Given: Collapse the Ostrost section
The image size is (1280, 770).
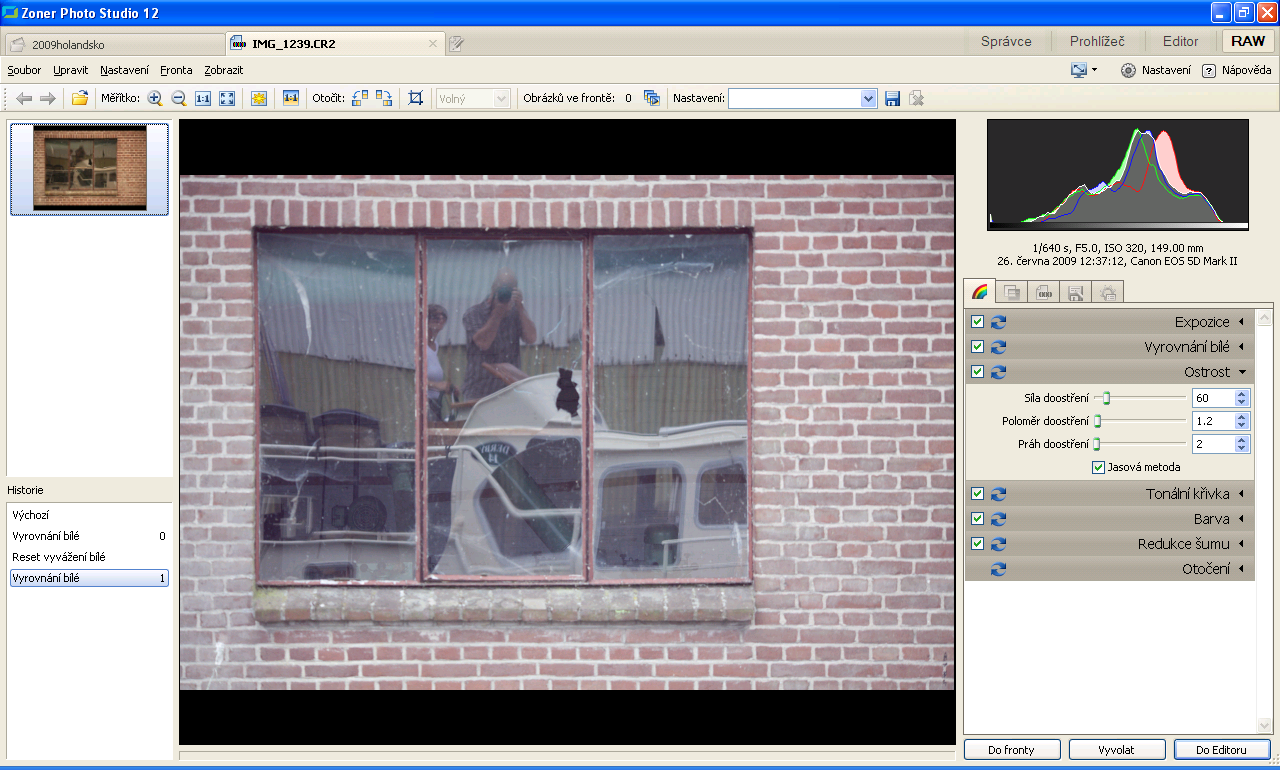Looking at the screenshot, I should pos(1241,372).
